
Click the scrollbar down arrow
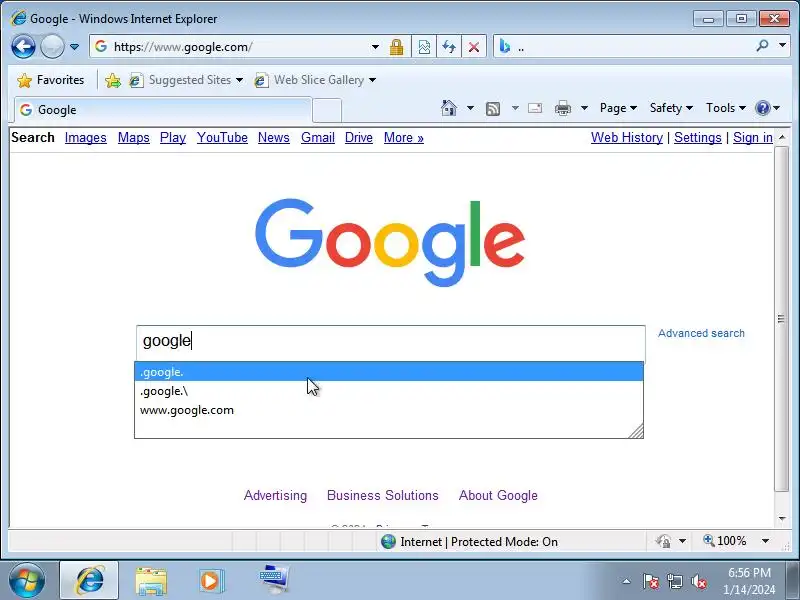coord(782,518)
